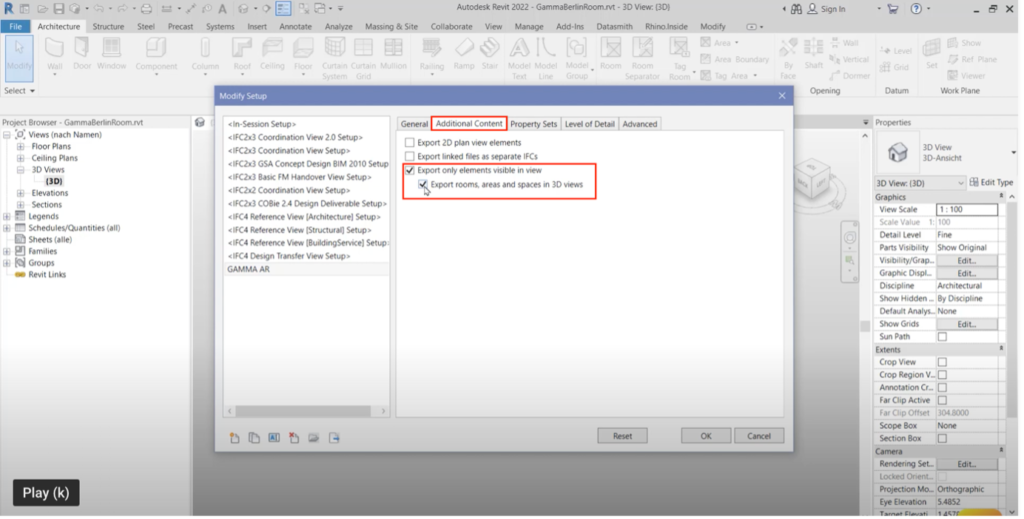1024x519 pixels.
Task: Collapse the 3D Views tree node
Action: 20,170
